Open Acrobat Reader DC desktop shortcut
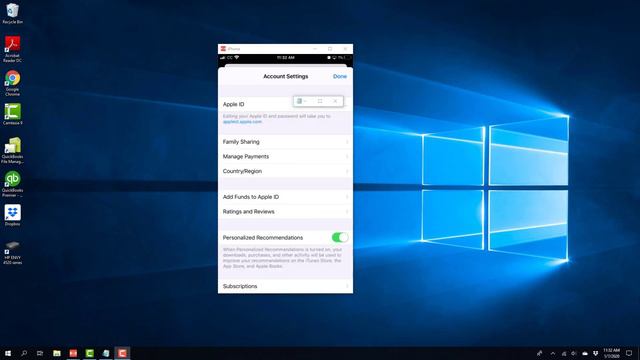Viewport: 640px width, 360px height. [12, 49]
